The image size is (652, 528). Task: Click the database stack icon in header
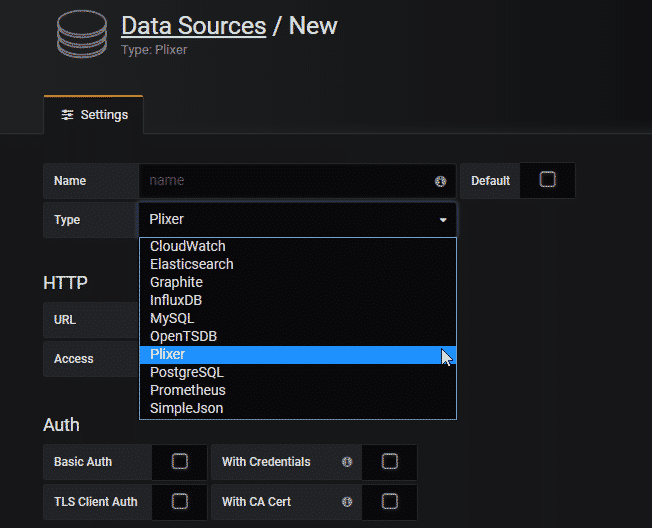tap(82, 34)
